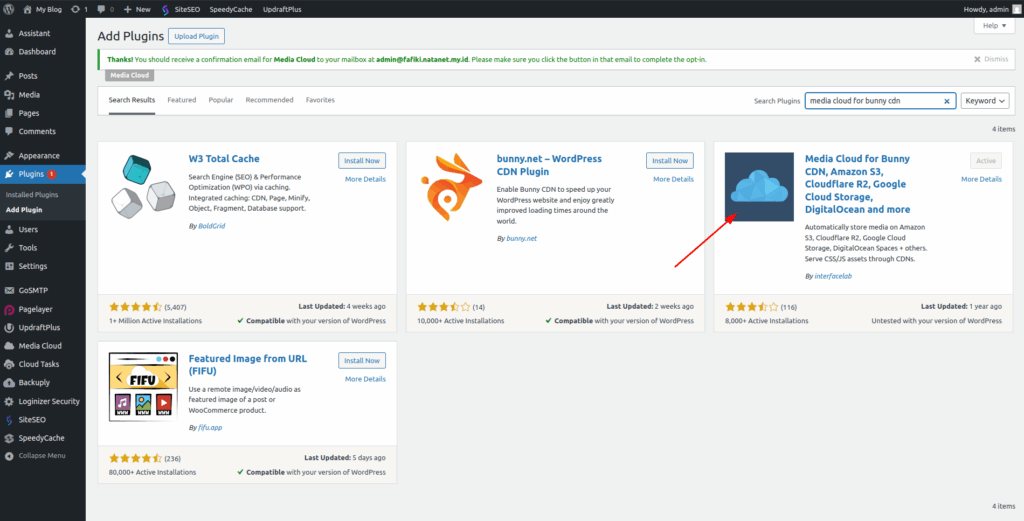Switch to the Search Results tab
This screenshot has width=1024, height=521.
pyautogui.click(x=132, y=100)
